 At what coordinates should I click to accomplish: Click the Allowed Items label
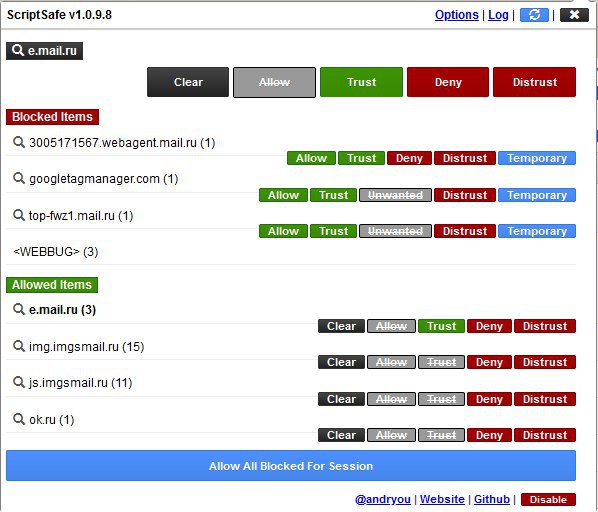[x=52, y=285]
